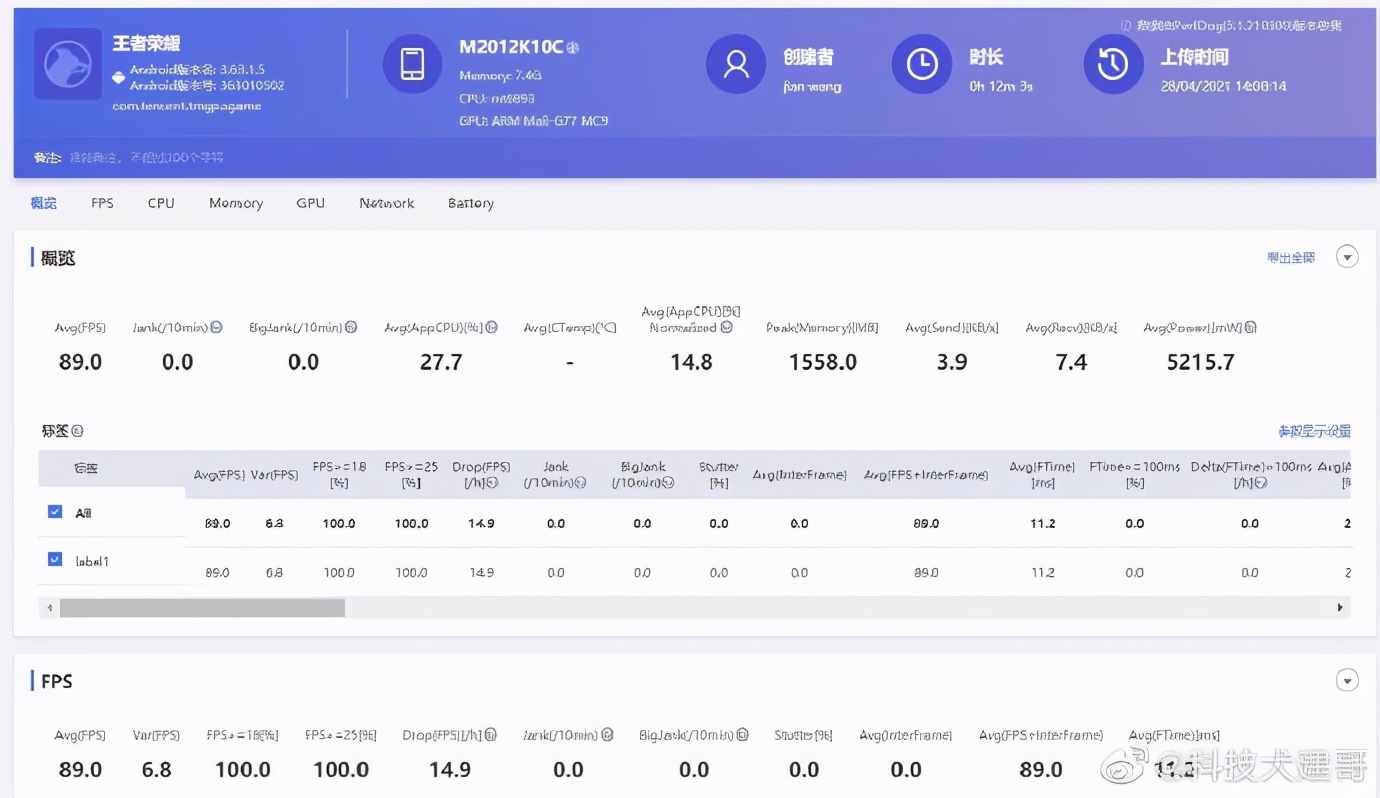The height and width of the screenshot is (798, 1380).
Task: Click the duration clock icon
Action: coord(921,64)
